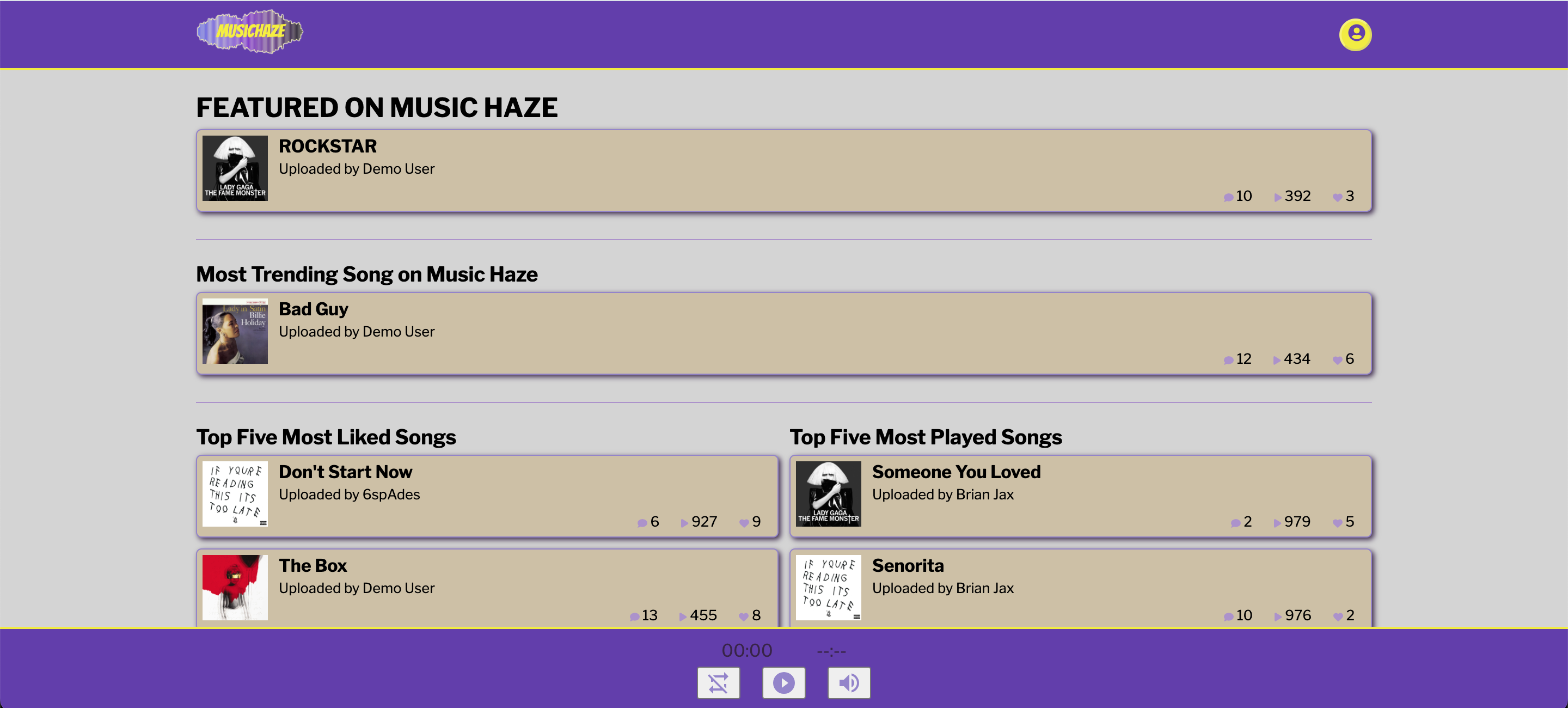Toggle mute with the volume icon
The height and width of the screenshot is (708, 1568).
[x=849, y=682]
